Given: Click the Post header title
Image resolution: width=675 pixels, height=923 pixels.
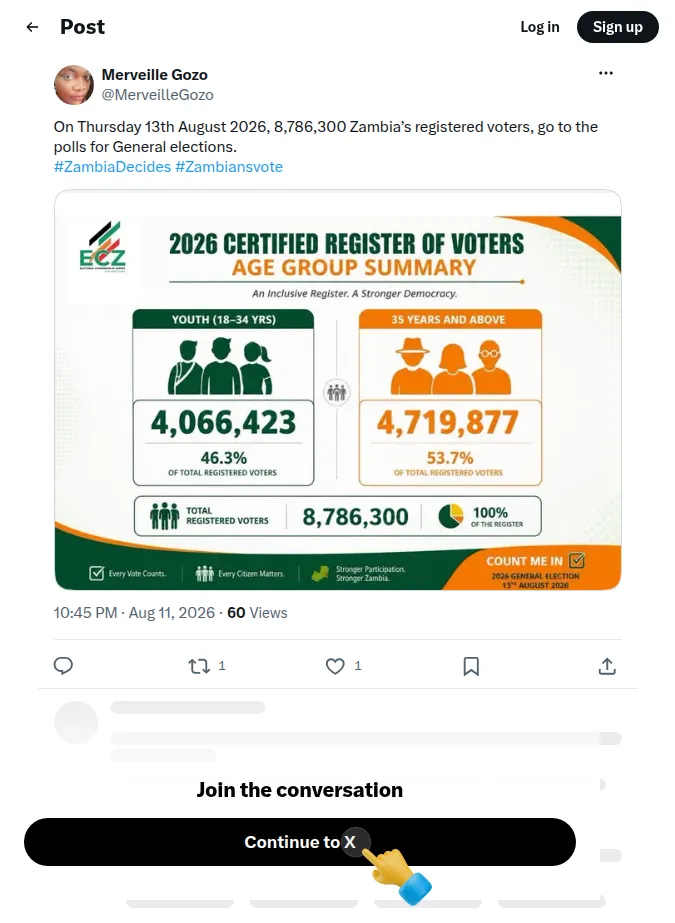Looking at the screenshot, I should pos(82,27).
